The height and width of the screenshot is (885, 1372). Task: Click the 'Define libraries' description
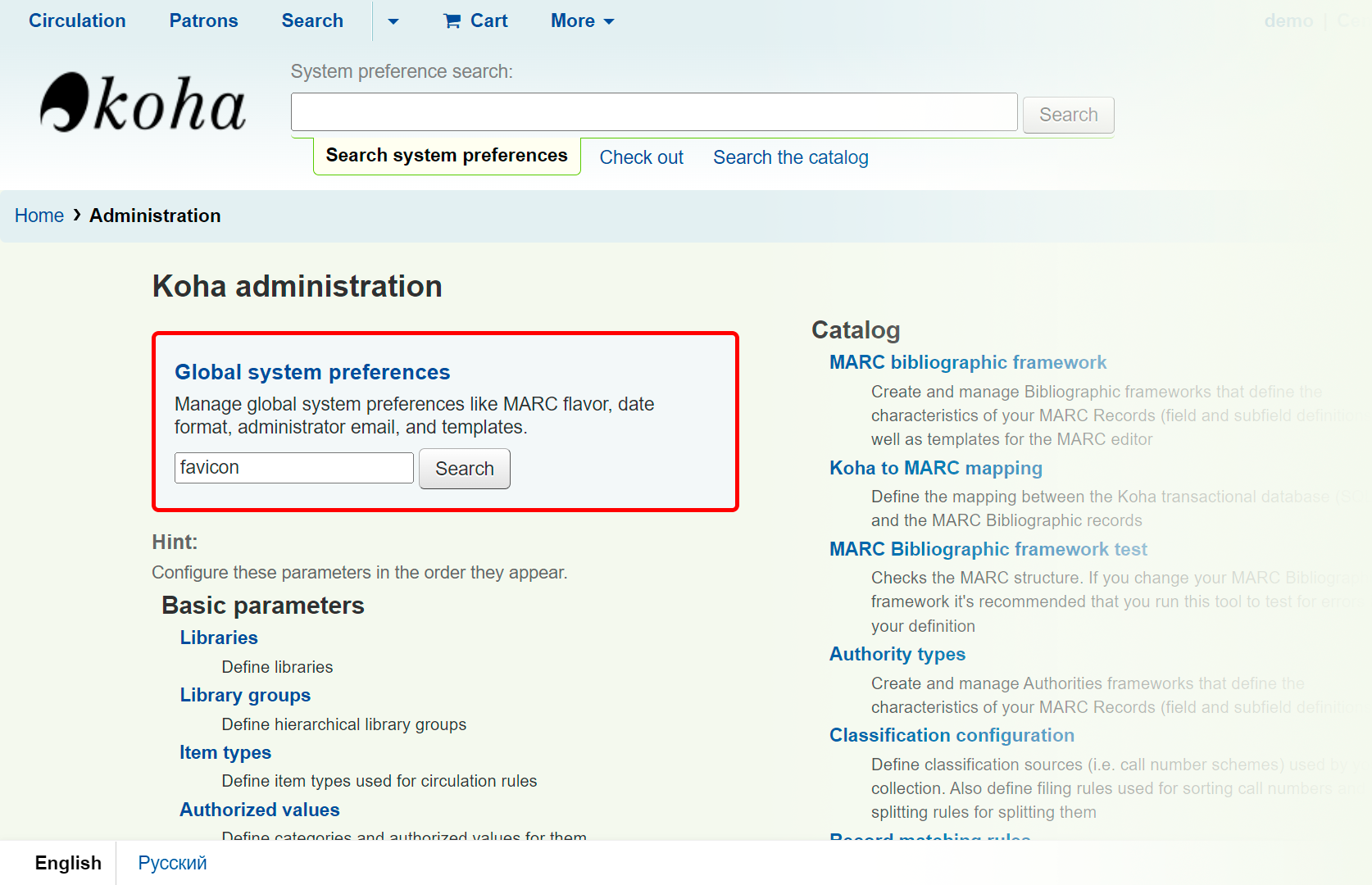(x=277, y=667)
